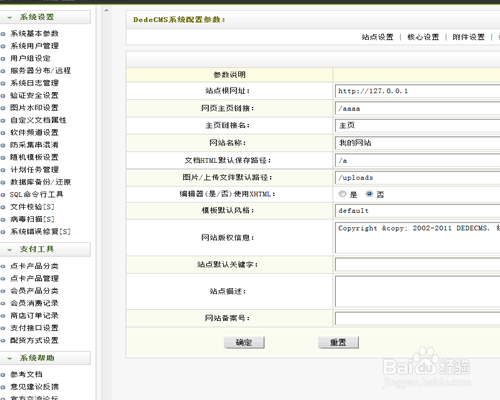Open 数据库备份/还原 in sidebar
The image size is (500, 400).
point(40,182)
